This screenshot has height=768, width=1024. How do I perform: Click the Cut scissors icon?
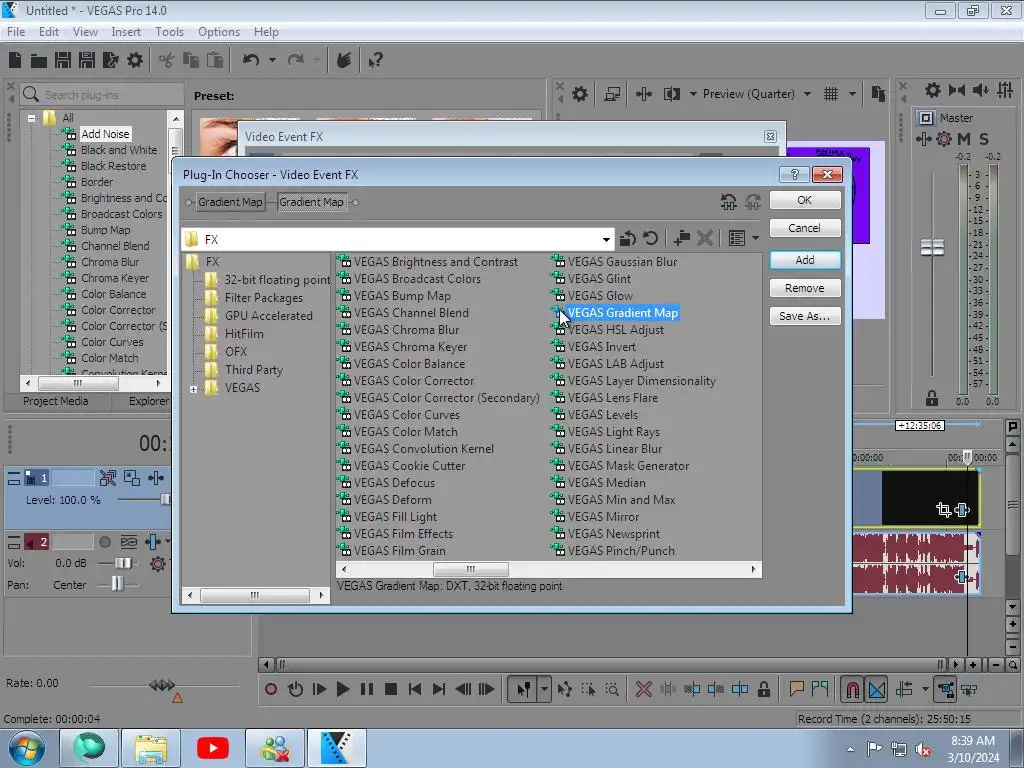[167, 61]
